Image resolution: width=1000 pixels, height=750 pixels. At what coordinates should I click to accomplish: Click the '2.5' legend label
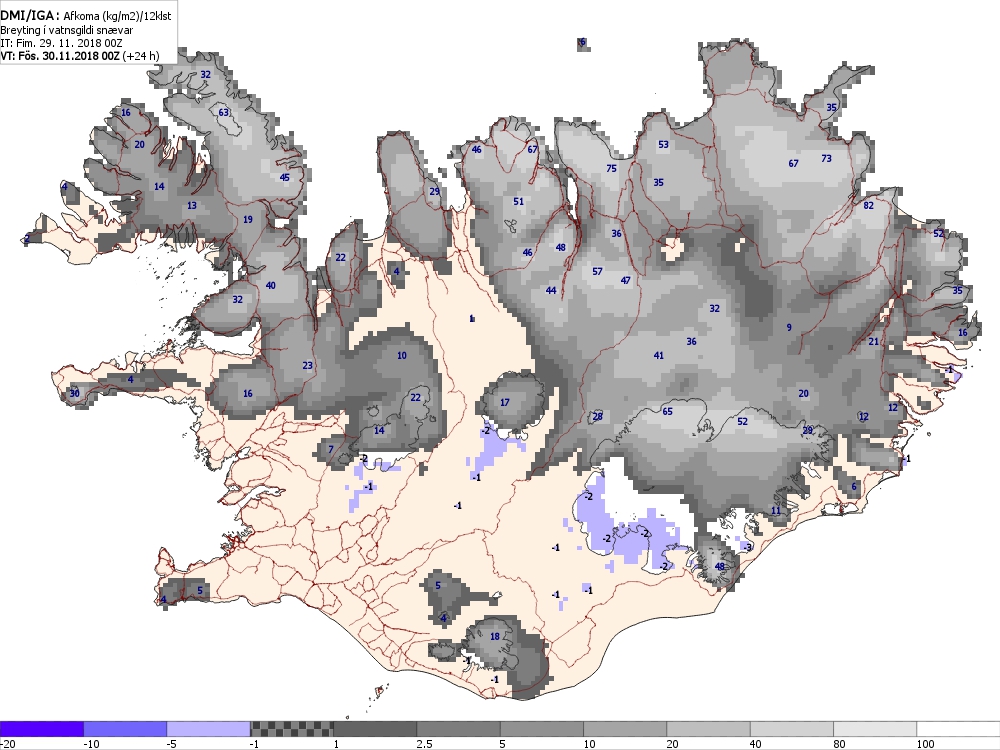click(x=424, y=744)
